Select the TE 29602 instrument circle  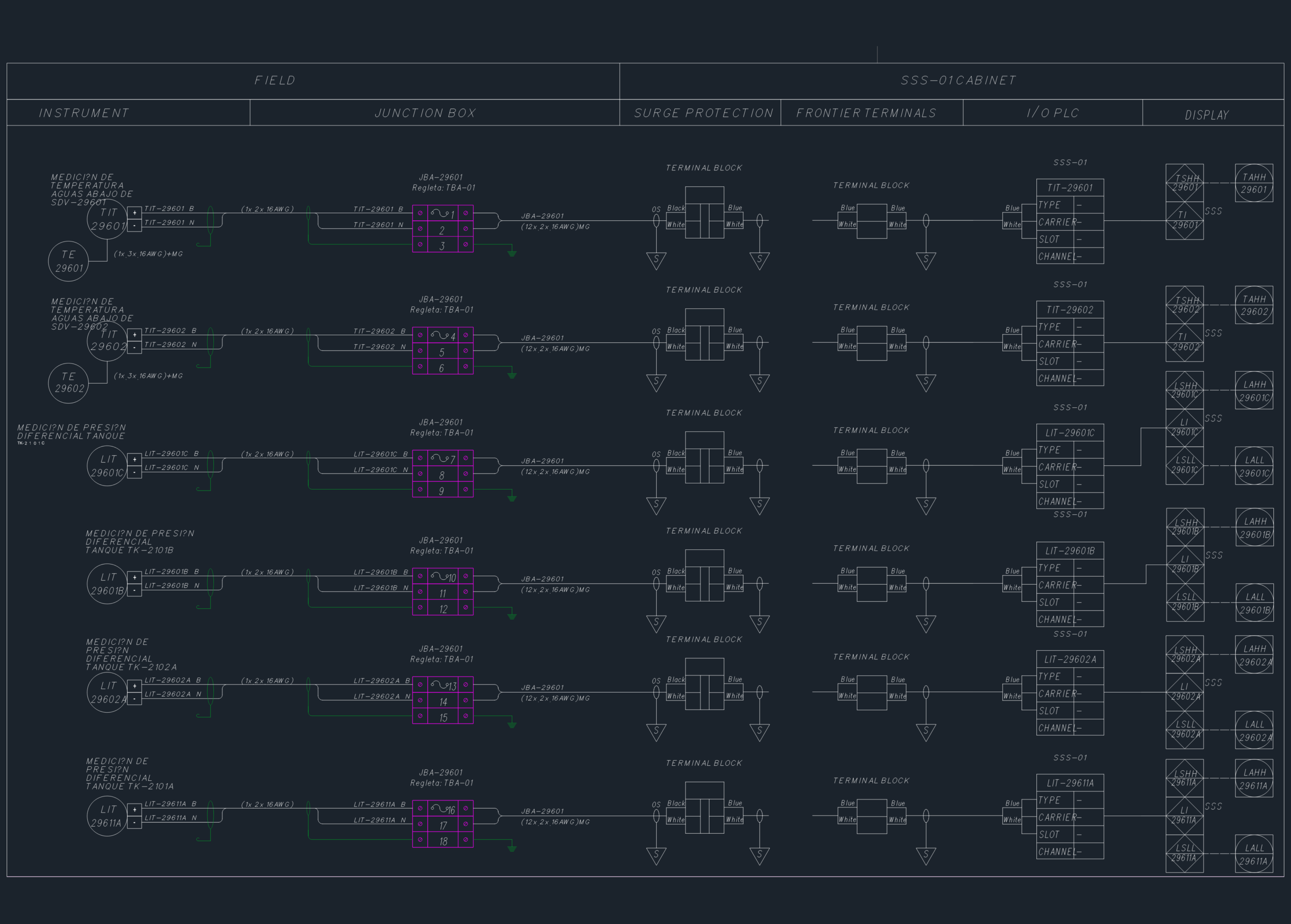pyautogui.click(x=68, y=383)
